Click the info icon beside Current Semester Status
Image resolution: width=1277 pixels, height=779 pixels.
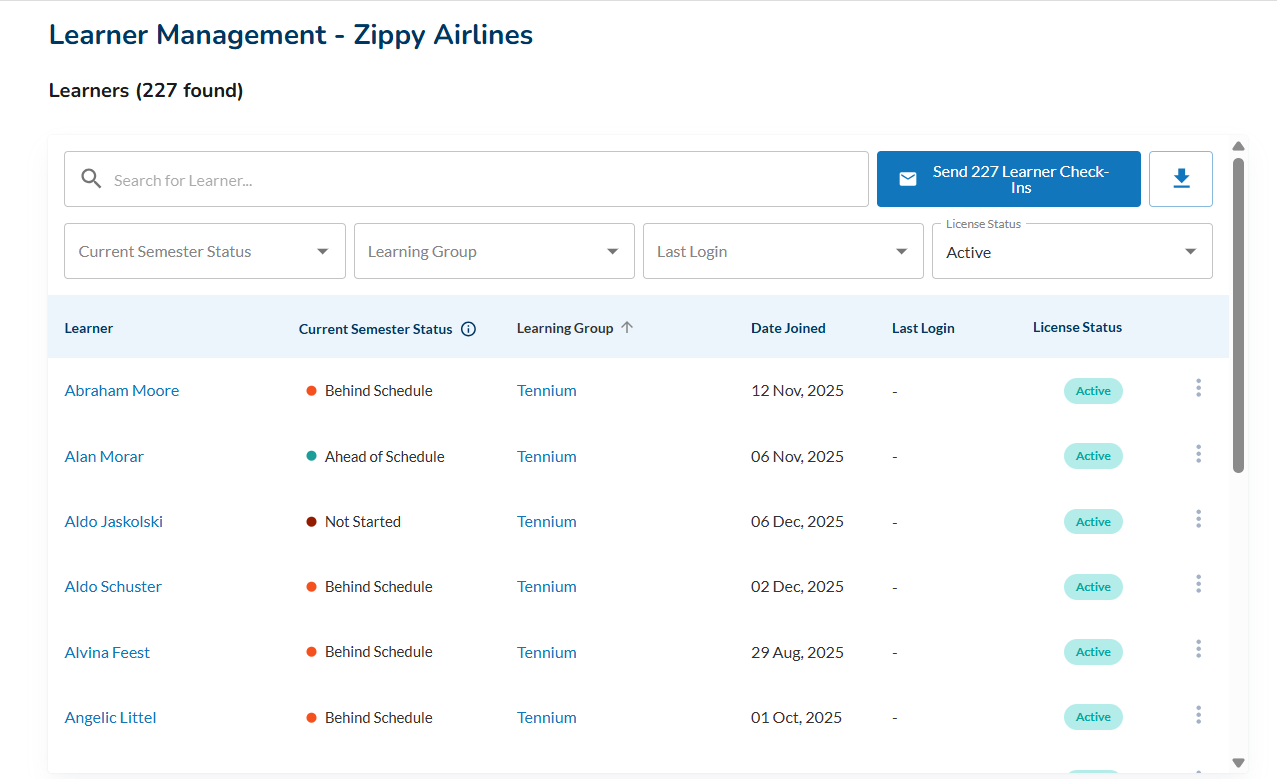tap(468, 329)
